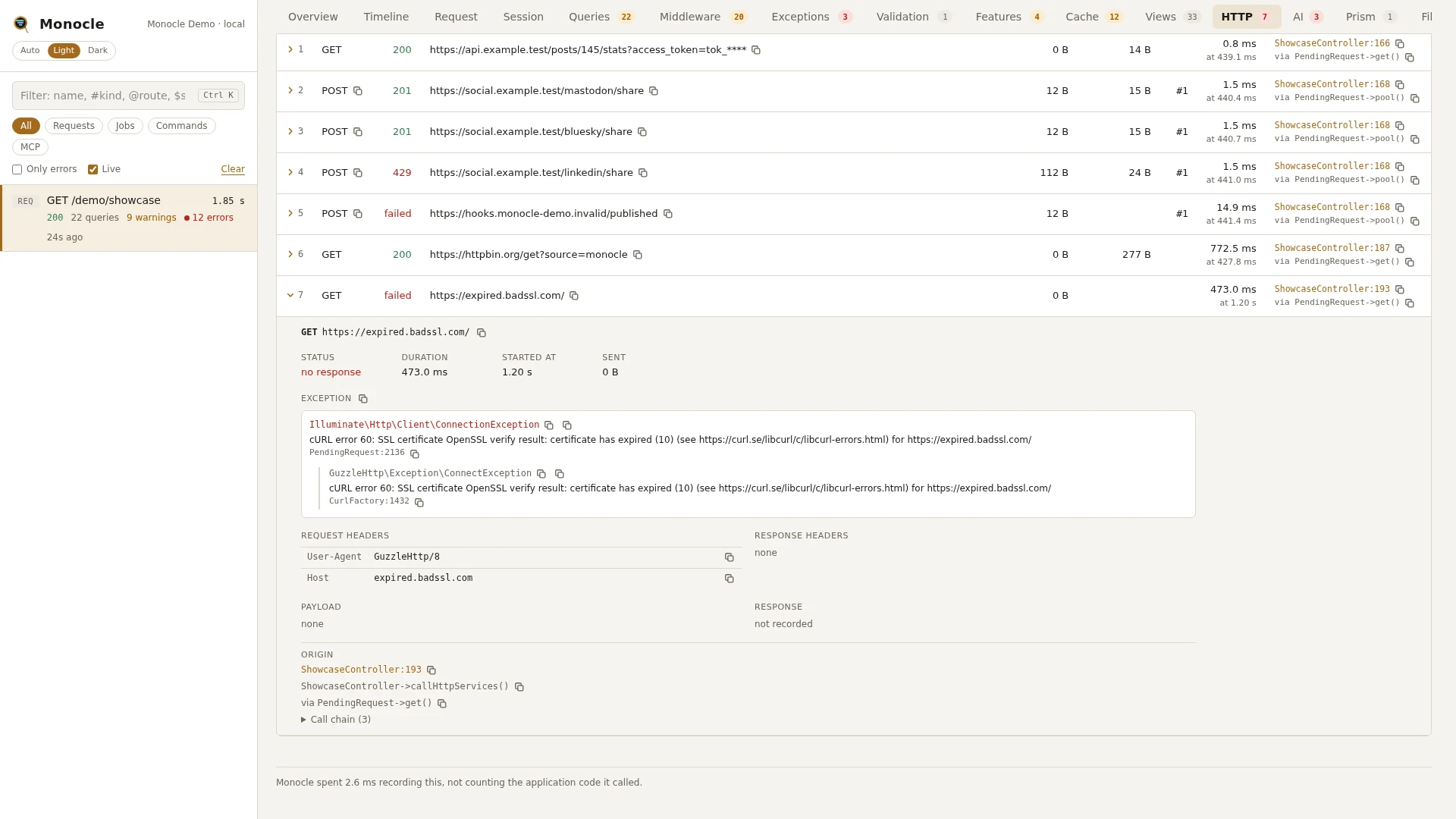Copy the posts/145/stats URL
This screenshot has width=1456, height=819.
point(756,50)
